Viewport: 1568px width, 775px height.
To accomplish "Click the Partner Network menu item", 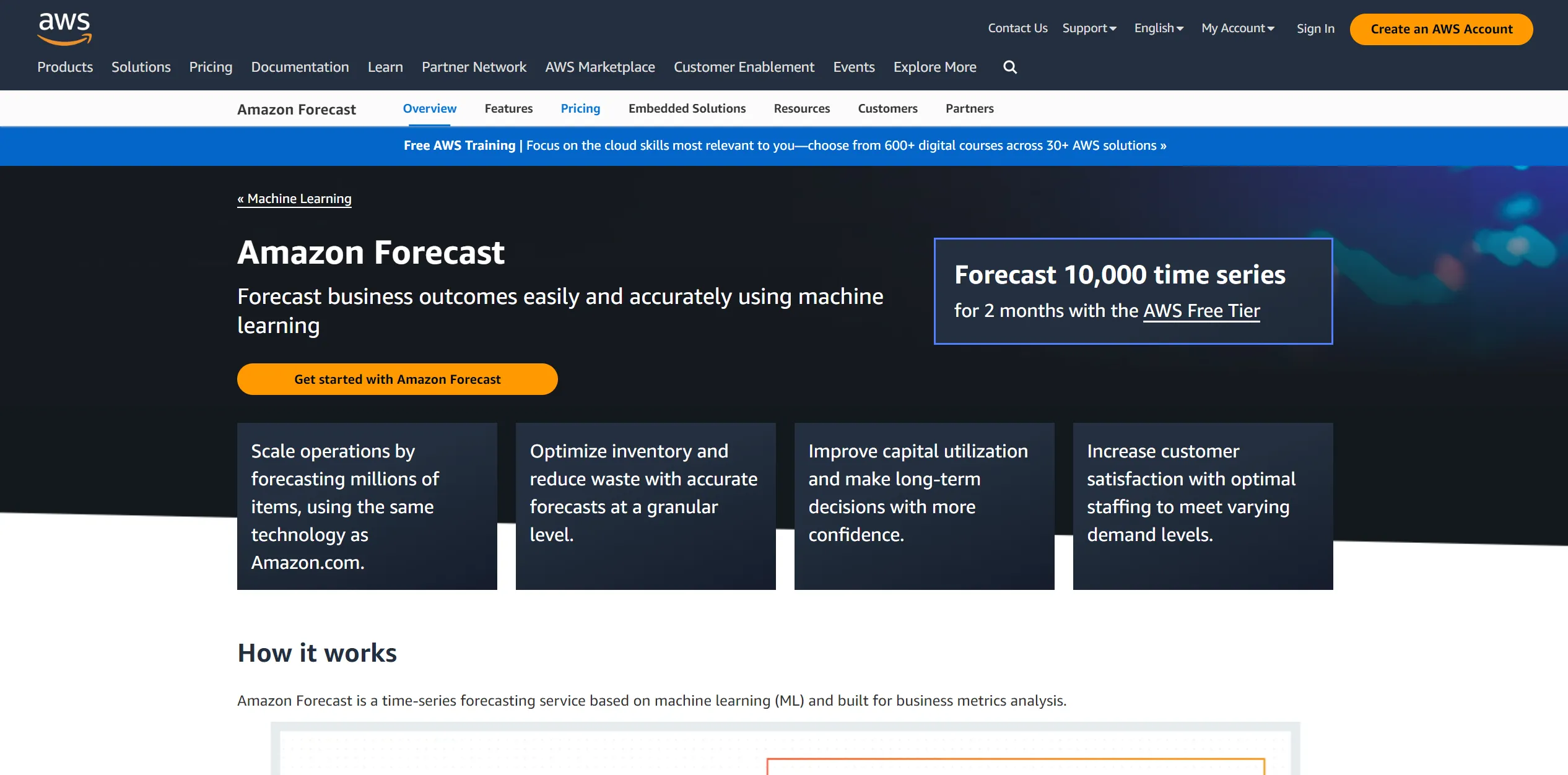I will click(474, 67).
